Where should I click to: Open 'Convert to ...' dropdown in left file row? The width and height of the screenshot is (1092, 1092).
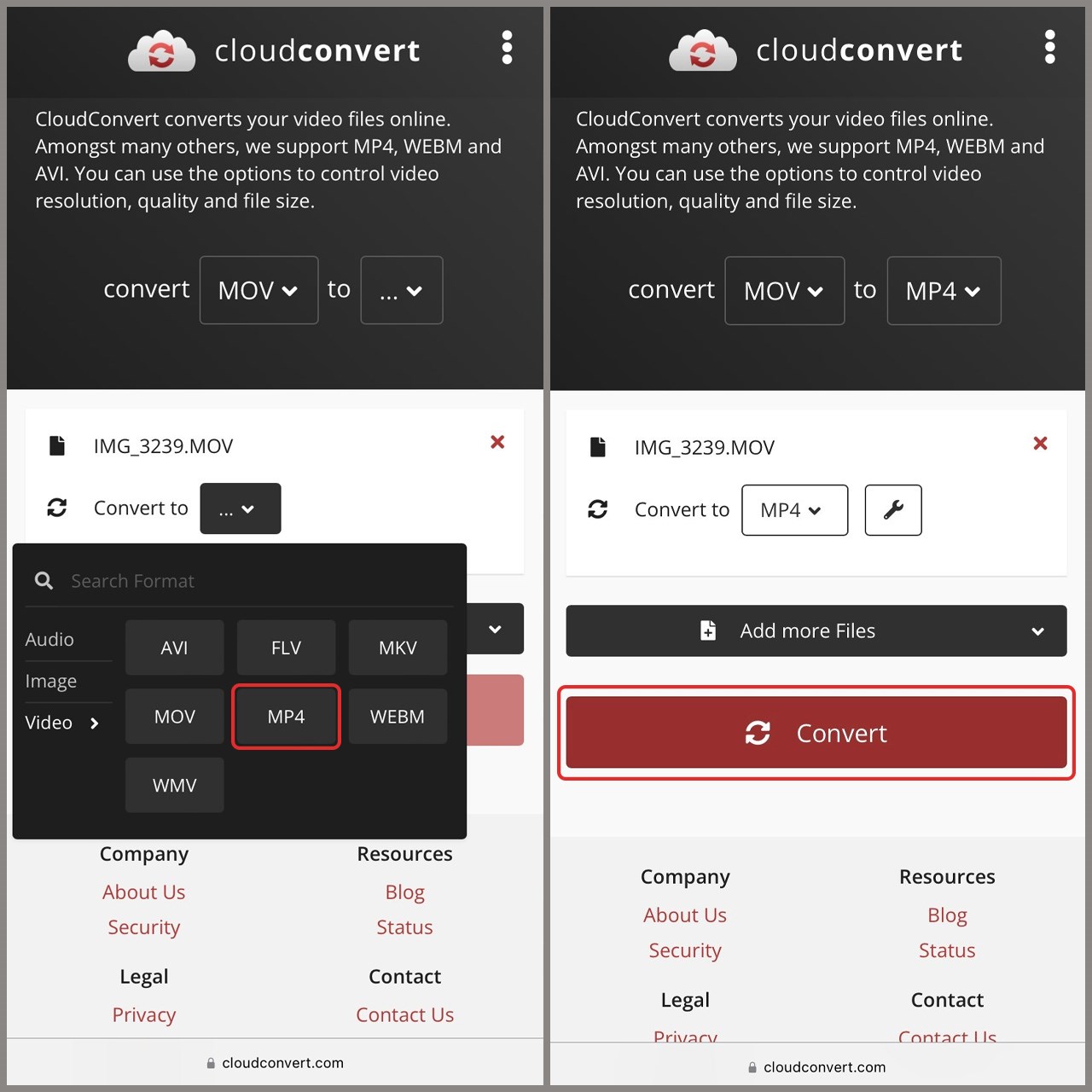pyautogui.click(x=241, y=508)
